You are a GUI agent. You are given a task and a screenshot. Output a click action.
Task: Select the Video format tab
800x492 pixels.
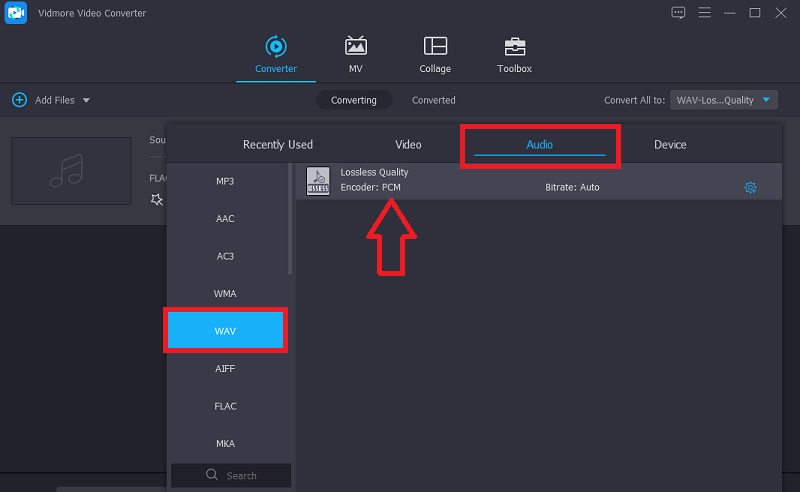408,144
